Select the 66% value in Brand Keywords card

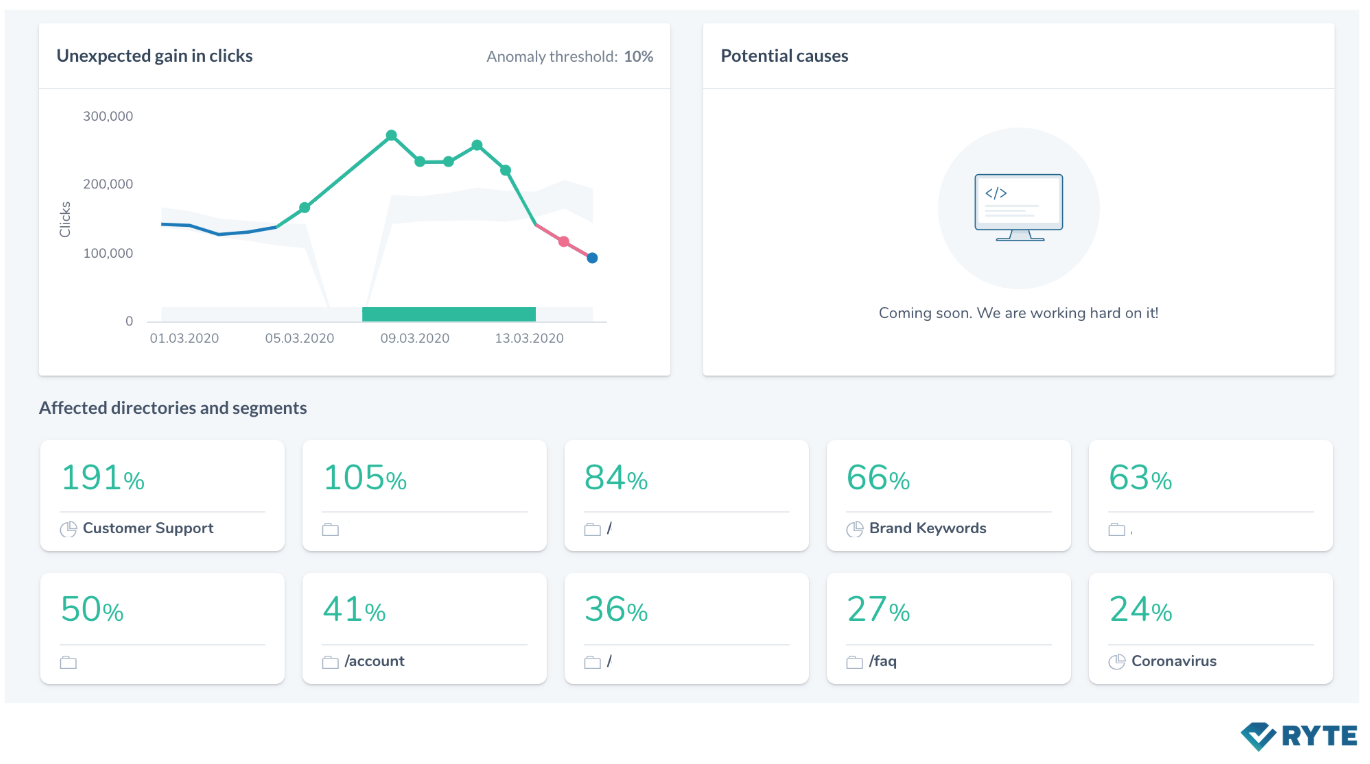tap(878, 478)
